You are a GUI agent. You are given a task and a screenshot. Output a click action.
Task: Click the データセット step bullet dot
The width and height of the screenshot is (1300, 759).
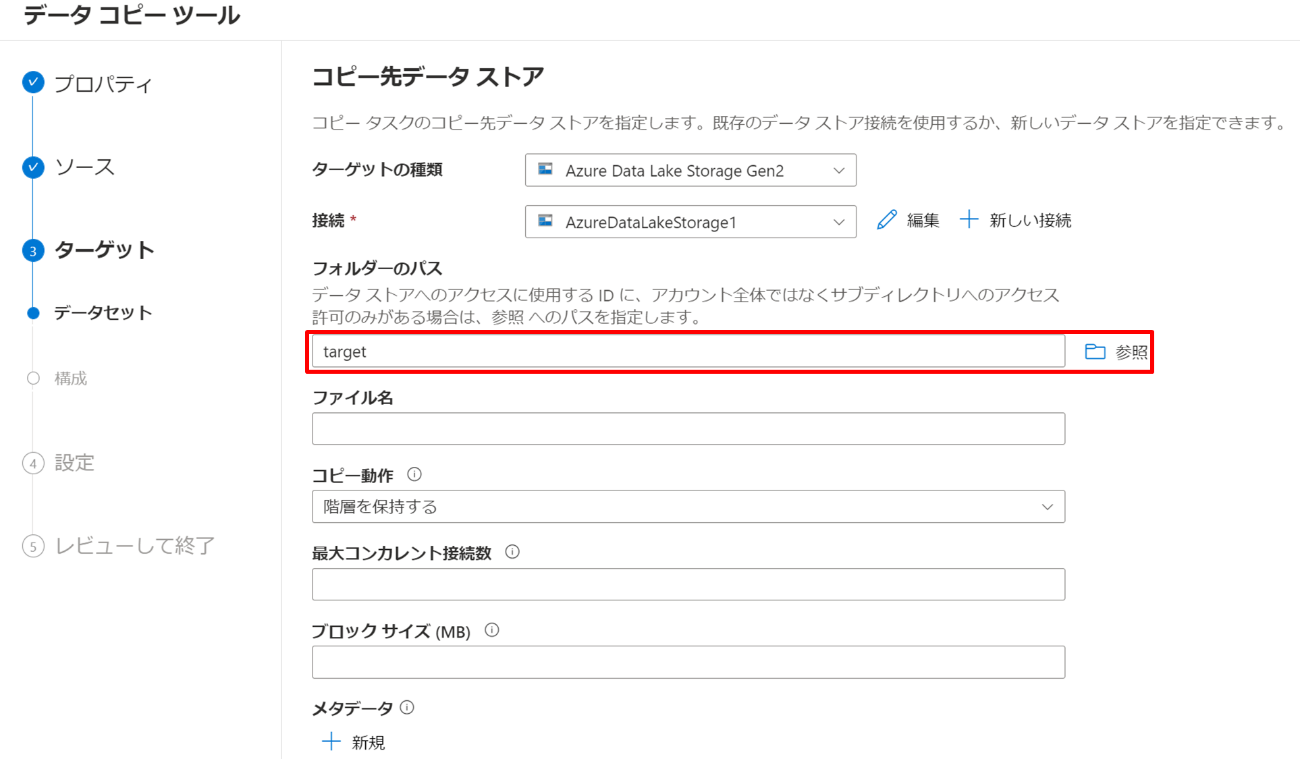pos(33,313)
